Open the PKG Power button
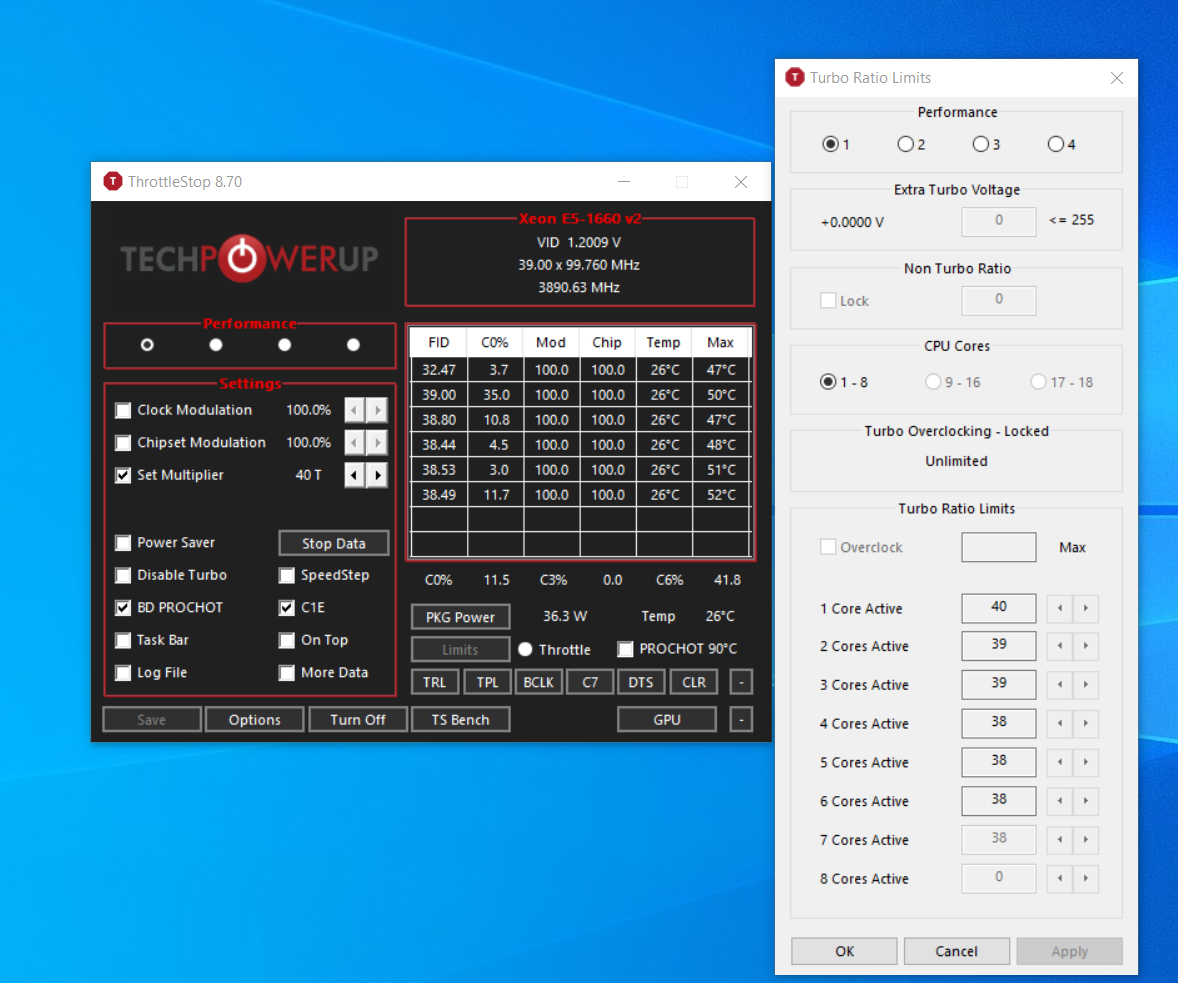The image size is (1178, 983). click(x=461, y=617)
